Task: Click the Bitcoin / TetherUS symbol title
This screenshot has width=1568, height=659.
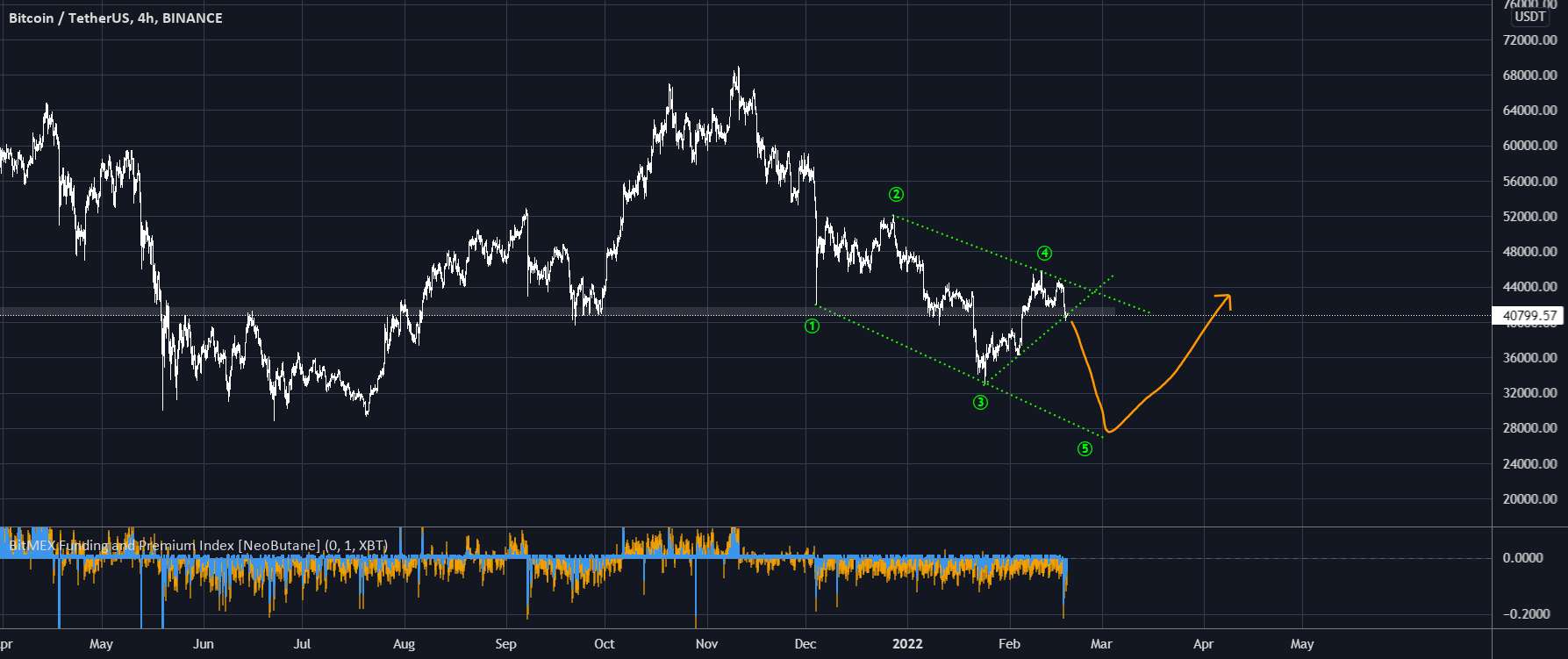Action: tap(115, 18)
